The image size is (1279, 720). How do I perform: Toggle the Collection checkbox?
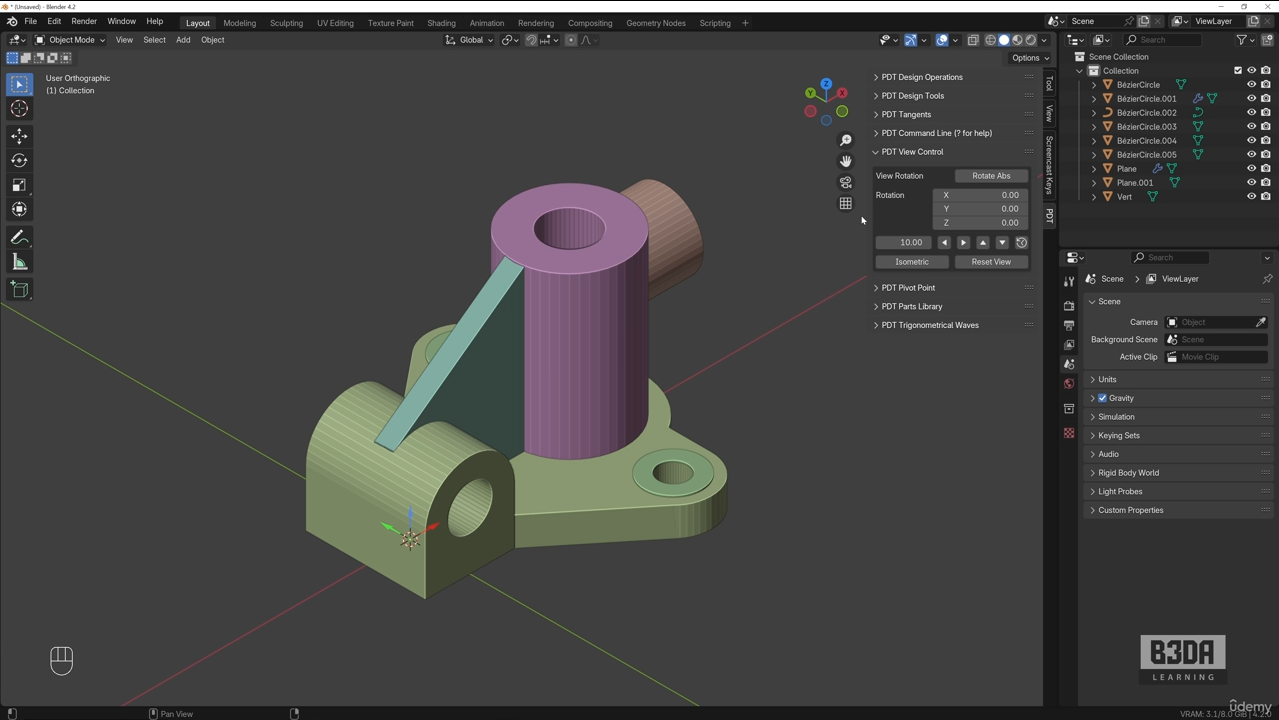1238,70
